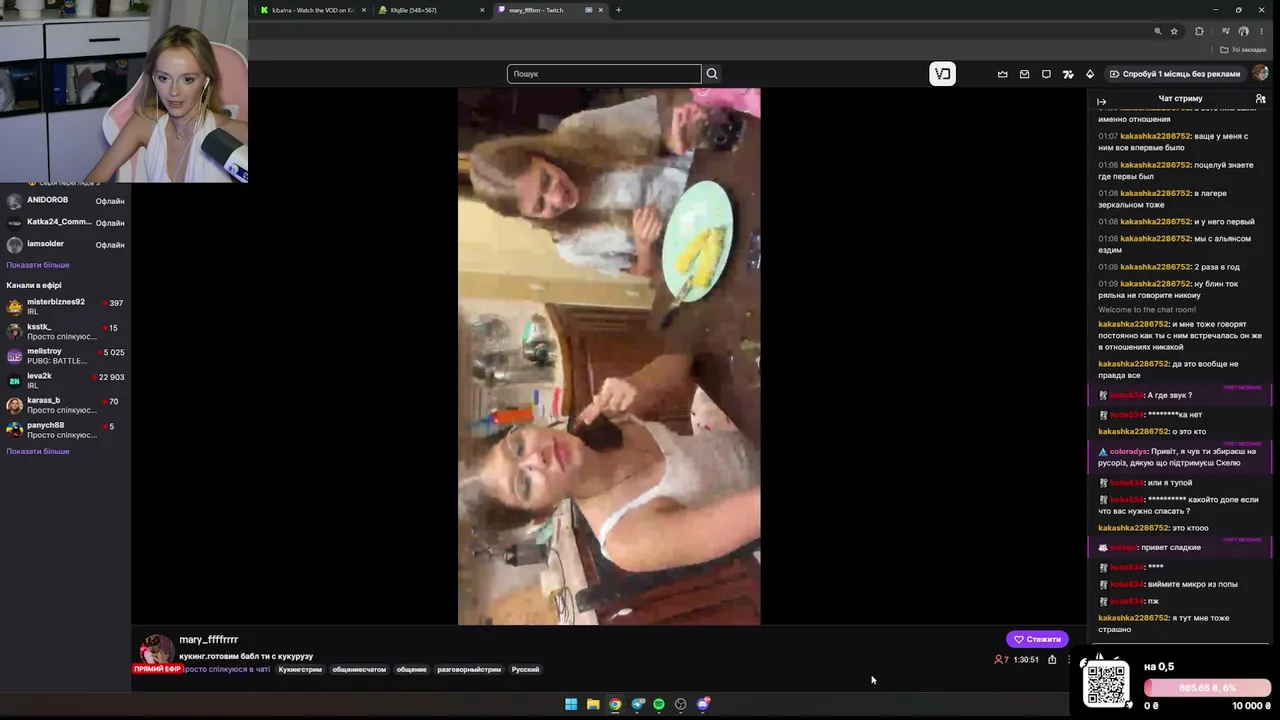The width and height of the screenshot is (1280, 720).
Task: Click the share stream icon
Action: click(x=1052, y=660)
